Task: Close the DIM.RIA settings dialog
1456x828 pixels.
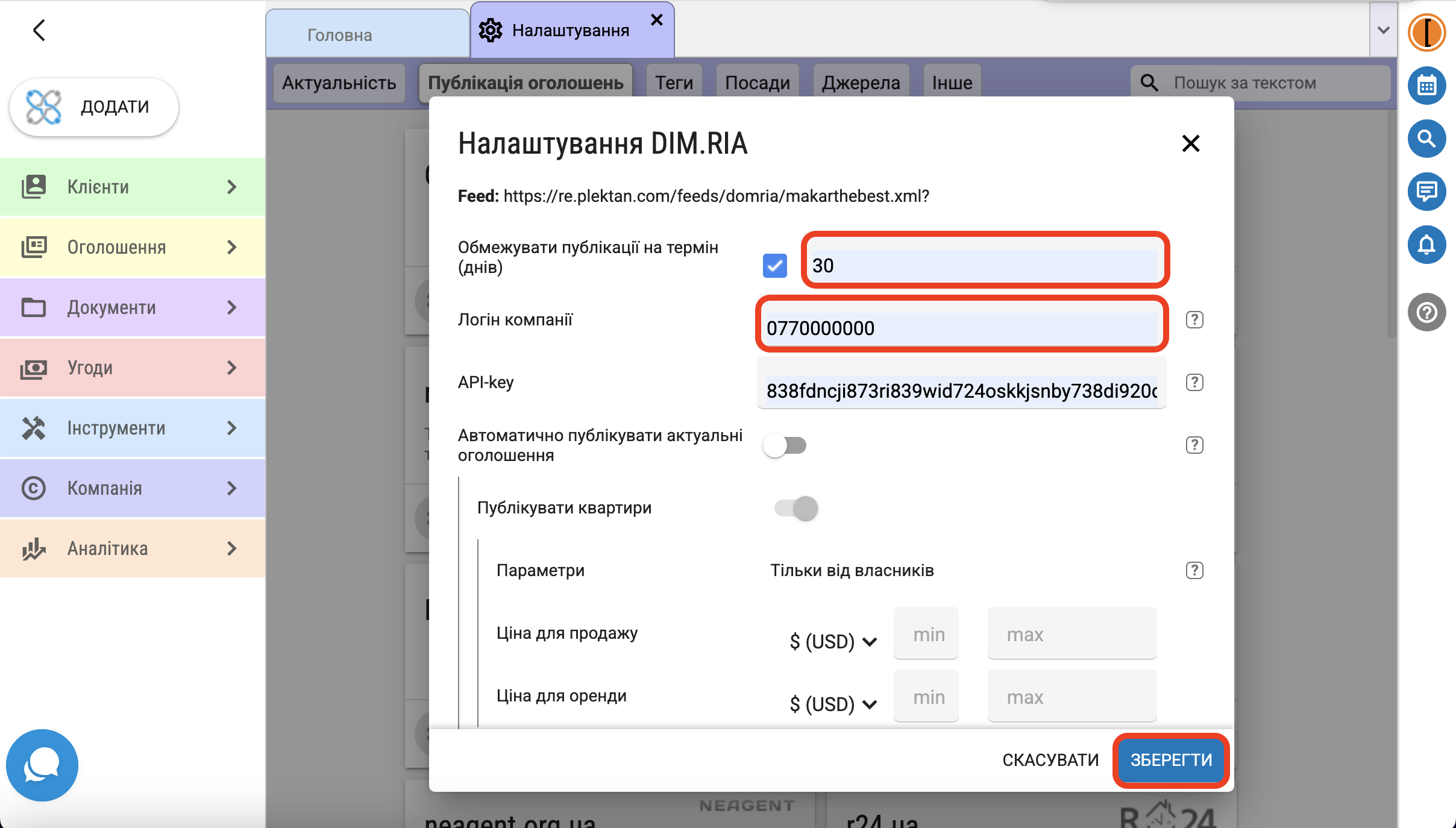Action: point(1190,143)
